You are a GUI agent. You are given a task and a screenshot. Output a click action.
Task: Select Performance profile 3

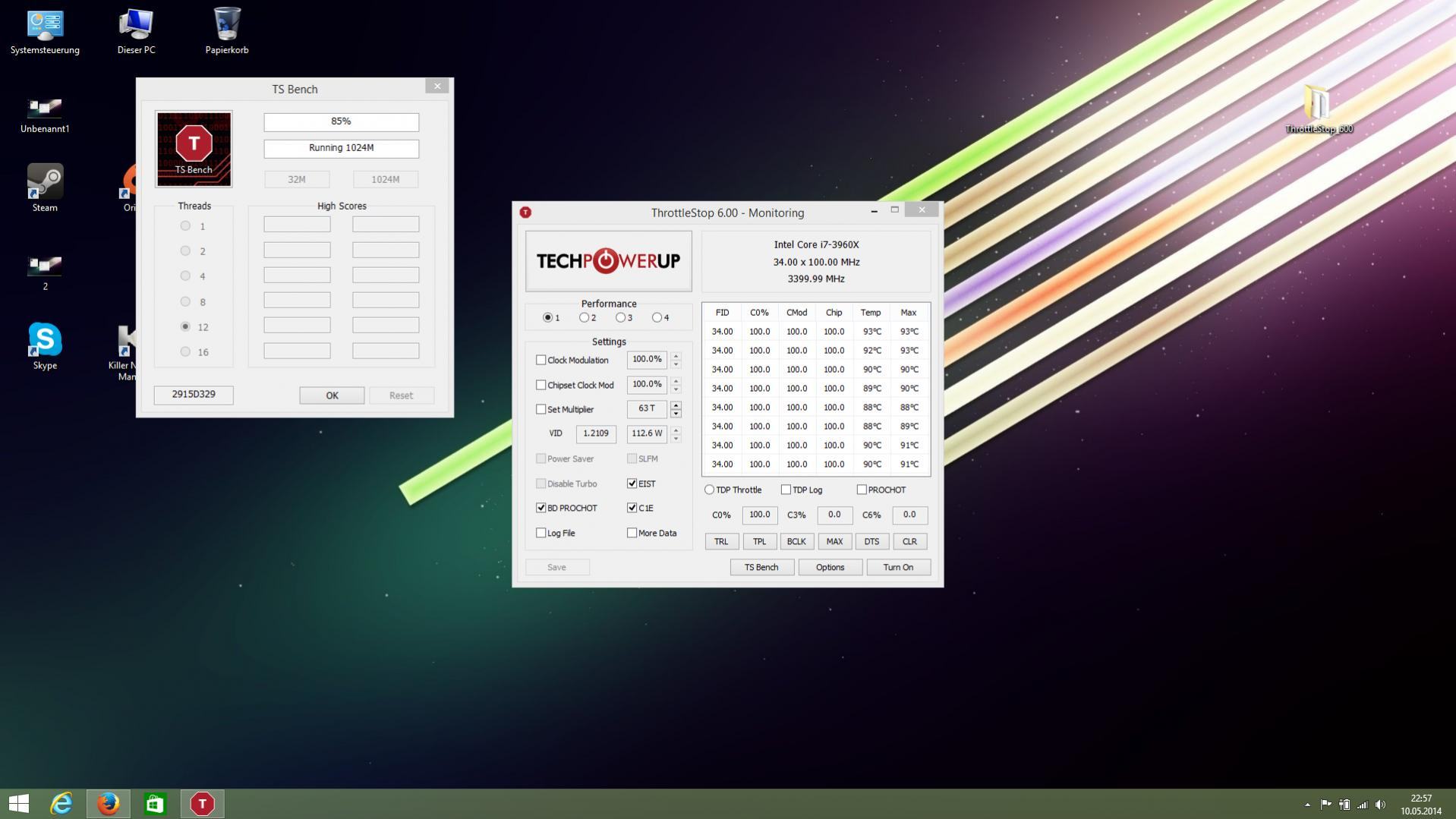click(x=621, y=317)
